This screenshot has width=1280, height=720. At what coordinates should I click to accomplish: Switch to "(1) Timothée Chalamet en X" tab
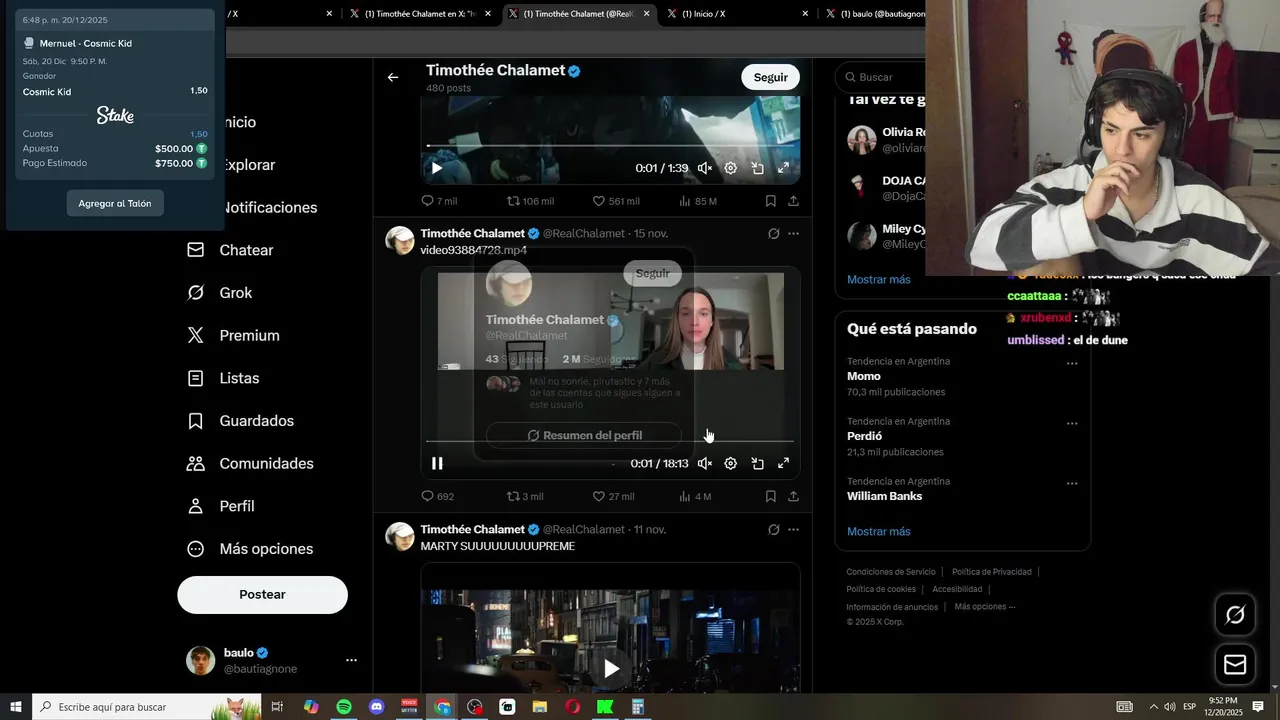(418, 14)
